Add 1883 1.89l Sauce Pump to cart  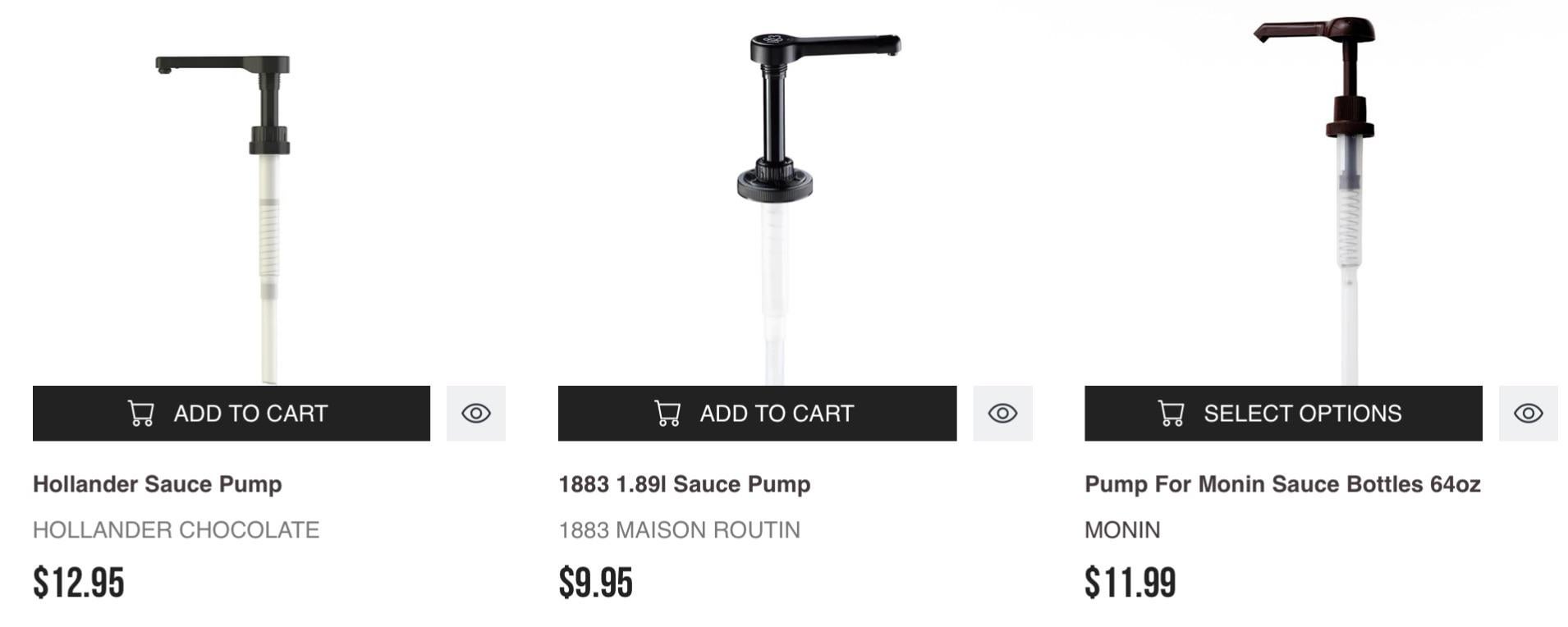tap(757, 413)
